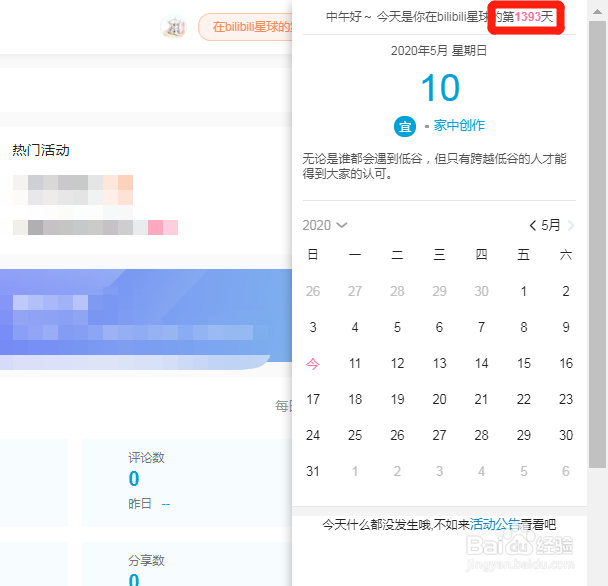Viewport: 608px width, 586px height.
Task: Select black May 30 in calendar
Action: (x=566, y=436)
